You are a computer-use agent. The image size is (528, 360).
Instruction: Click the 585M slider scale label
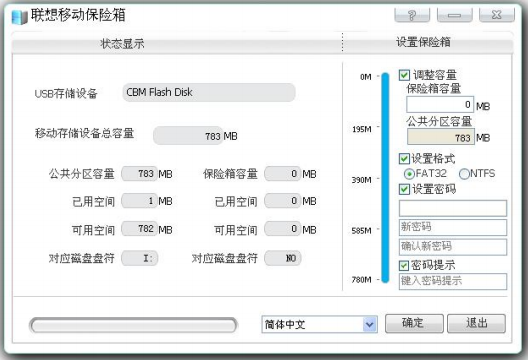362,231
